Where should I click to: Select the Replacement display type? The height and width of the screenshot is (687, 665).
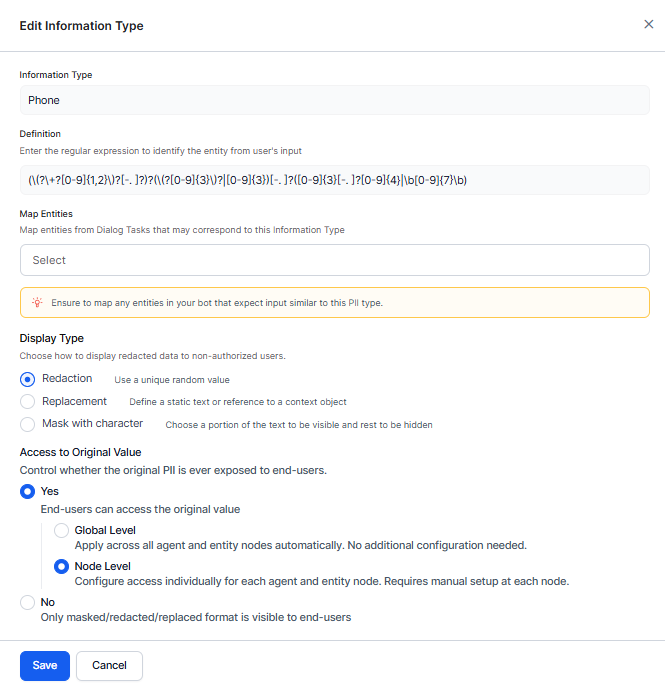(27, 401)
